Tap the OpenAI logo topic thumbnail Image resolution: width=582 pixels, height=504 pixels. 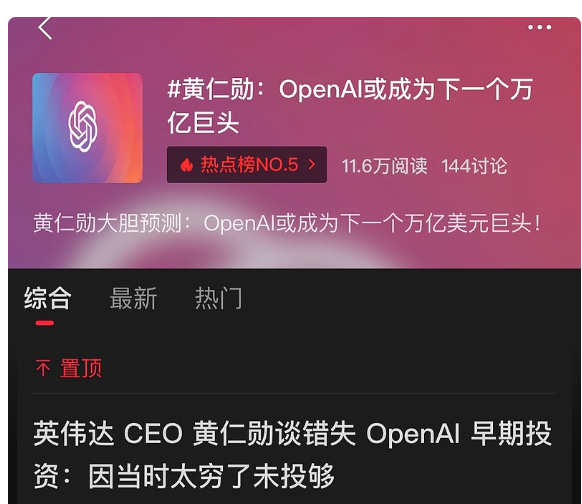(88, 128)
